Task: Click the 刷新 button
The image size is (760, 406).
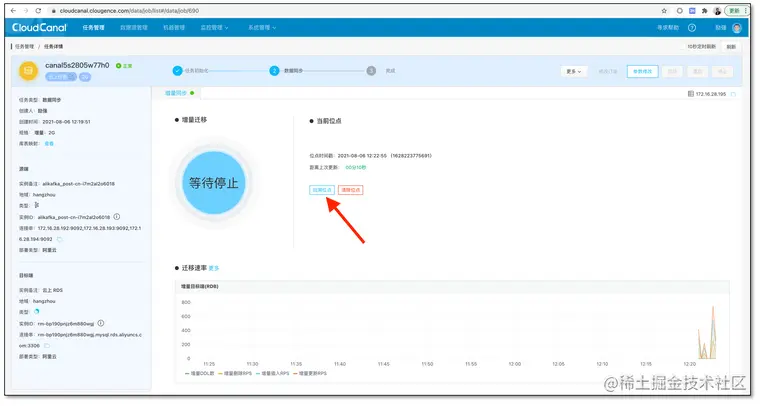Action: click(731, 47)
